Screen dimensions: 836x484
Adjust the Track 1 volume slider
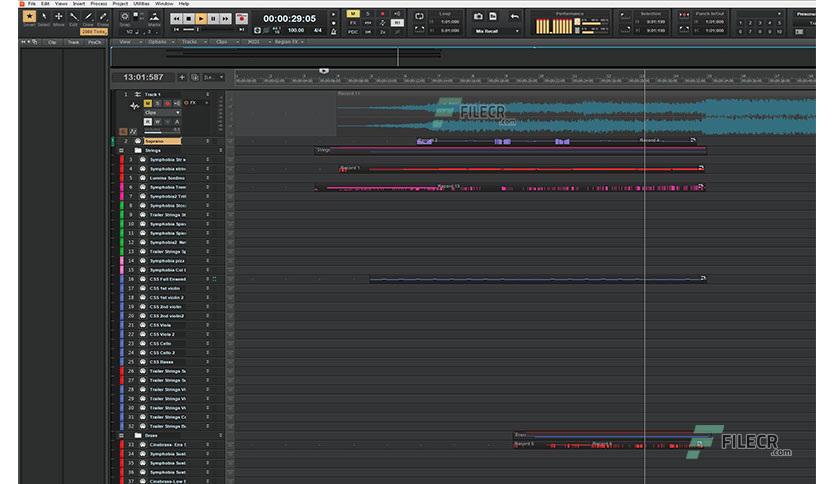[160, 132]
